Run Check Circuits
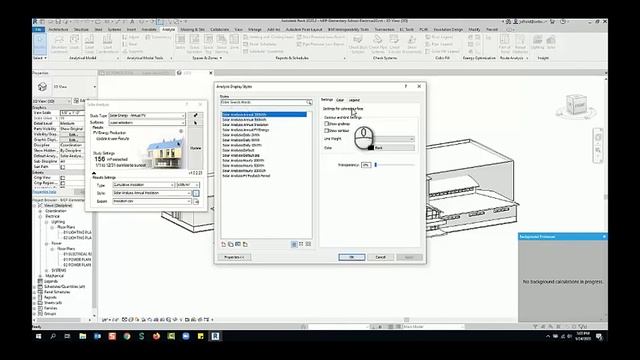Viewport: 640px width, 360px height. point(394,44)
